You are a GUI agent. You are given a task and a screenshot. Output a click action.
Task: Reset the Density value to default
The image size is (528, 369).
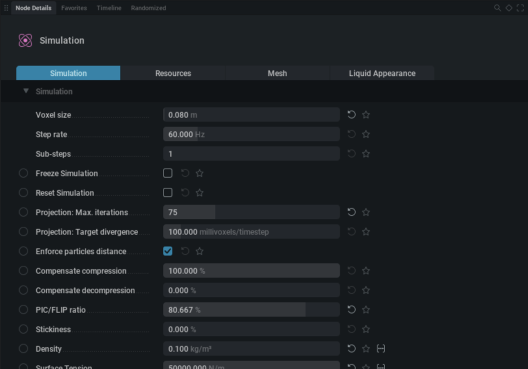pos(352,348)
